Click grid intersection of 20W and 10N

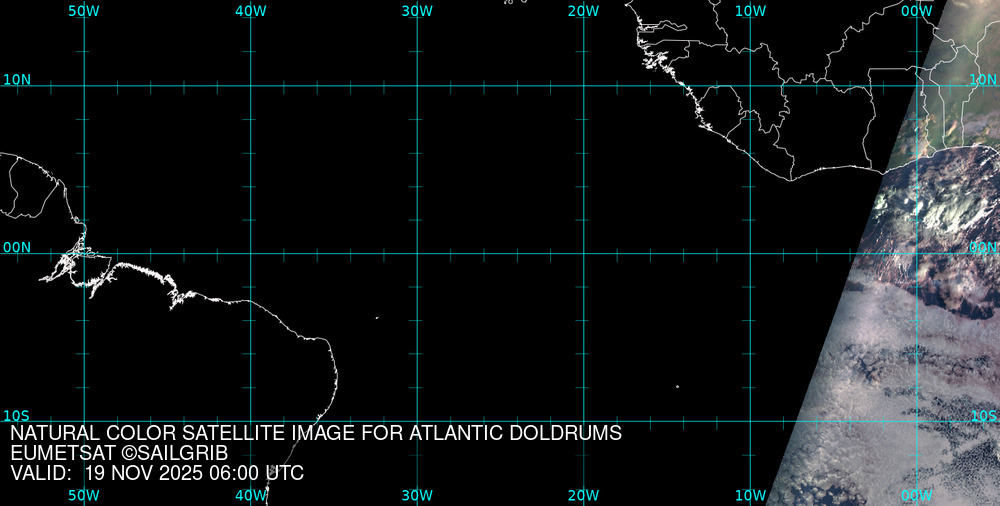583,86
